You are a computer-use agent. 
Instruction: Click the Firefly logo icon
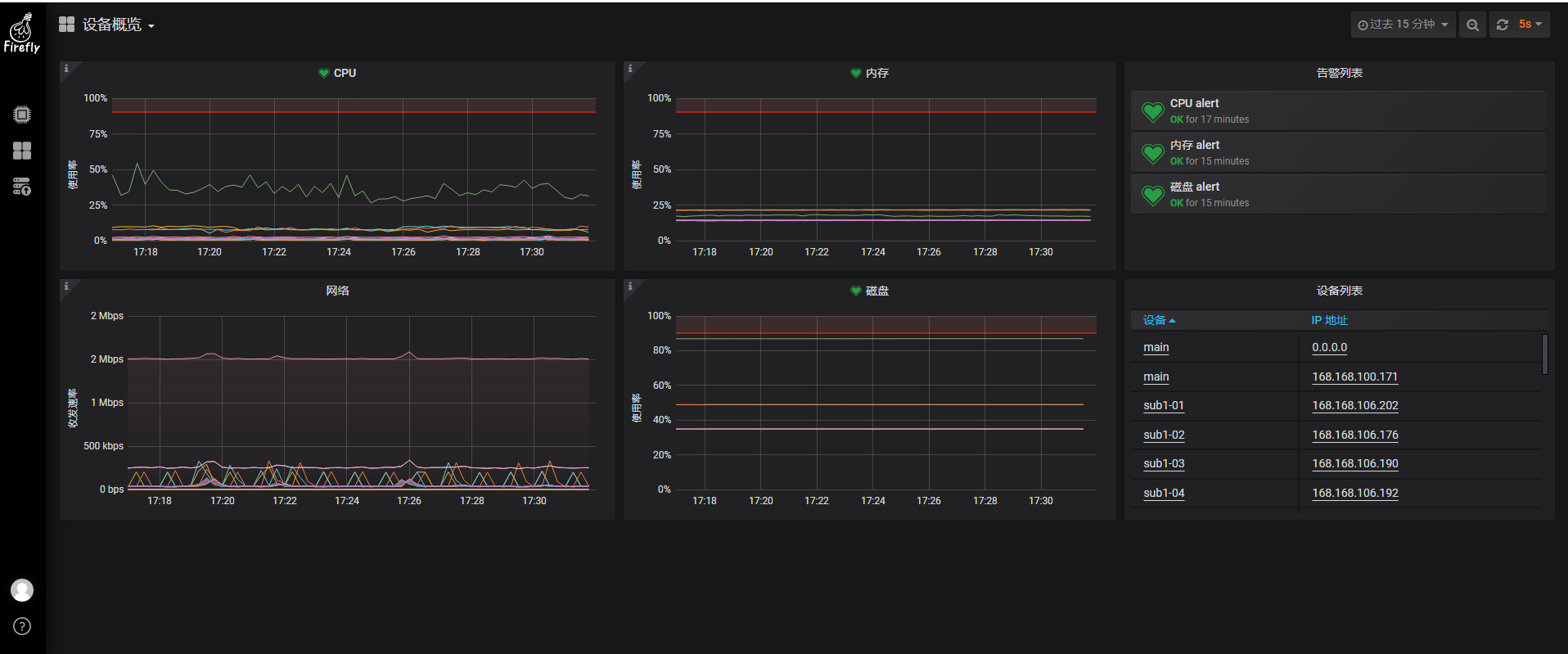coord(21,33)
